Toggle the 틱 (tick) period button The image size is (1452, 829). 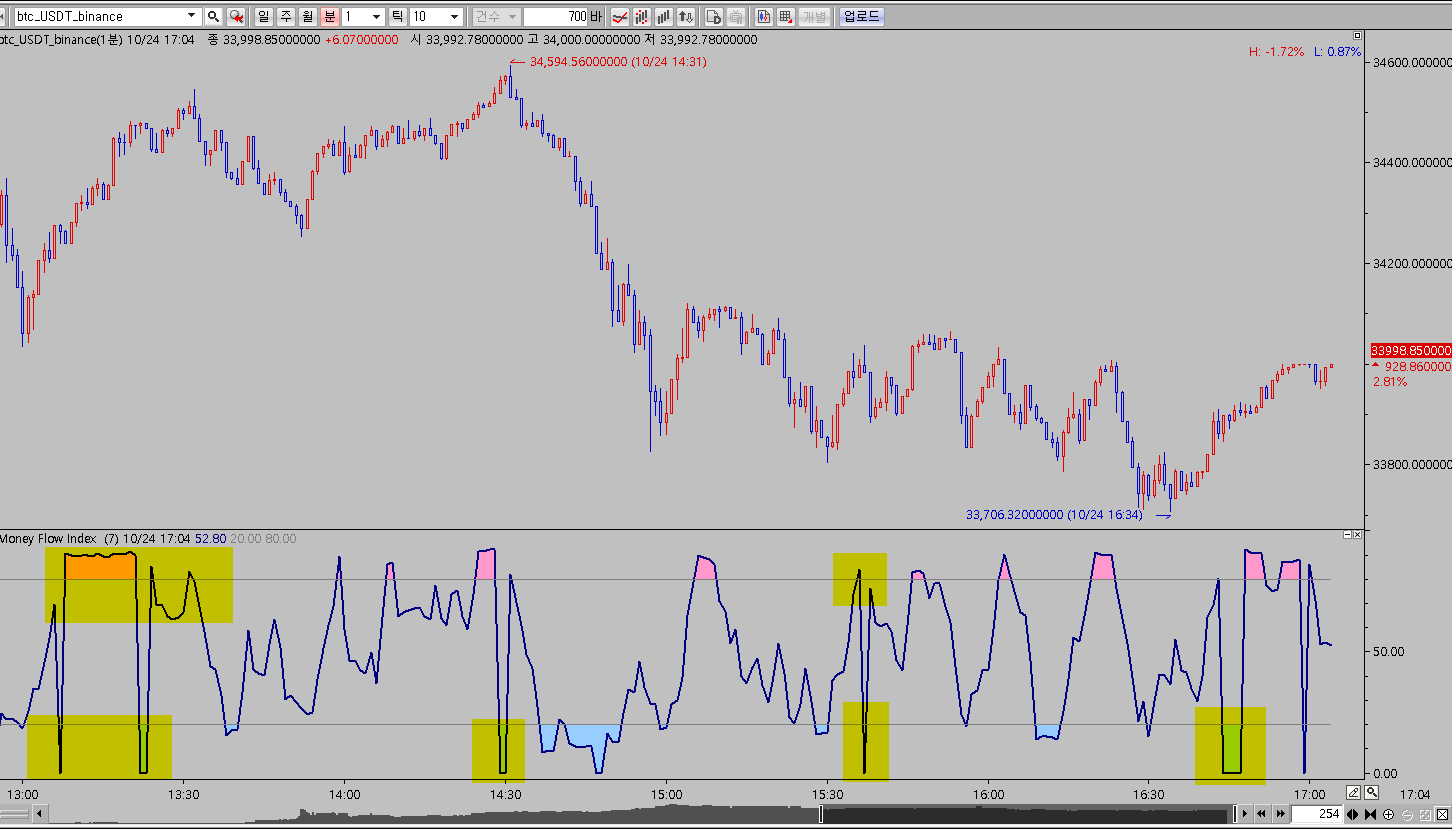(397, 17)
